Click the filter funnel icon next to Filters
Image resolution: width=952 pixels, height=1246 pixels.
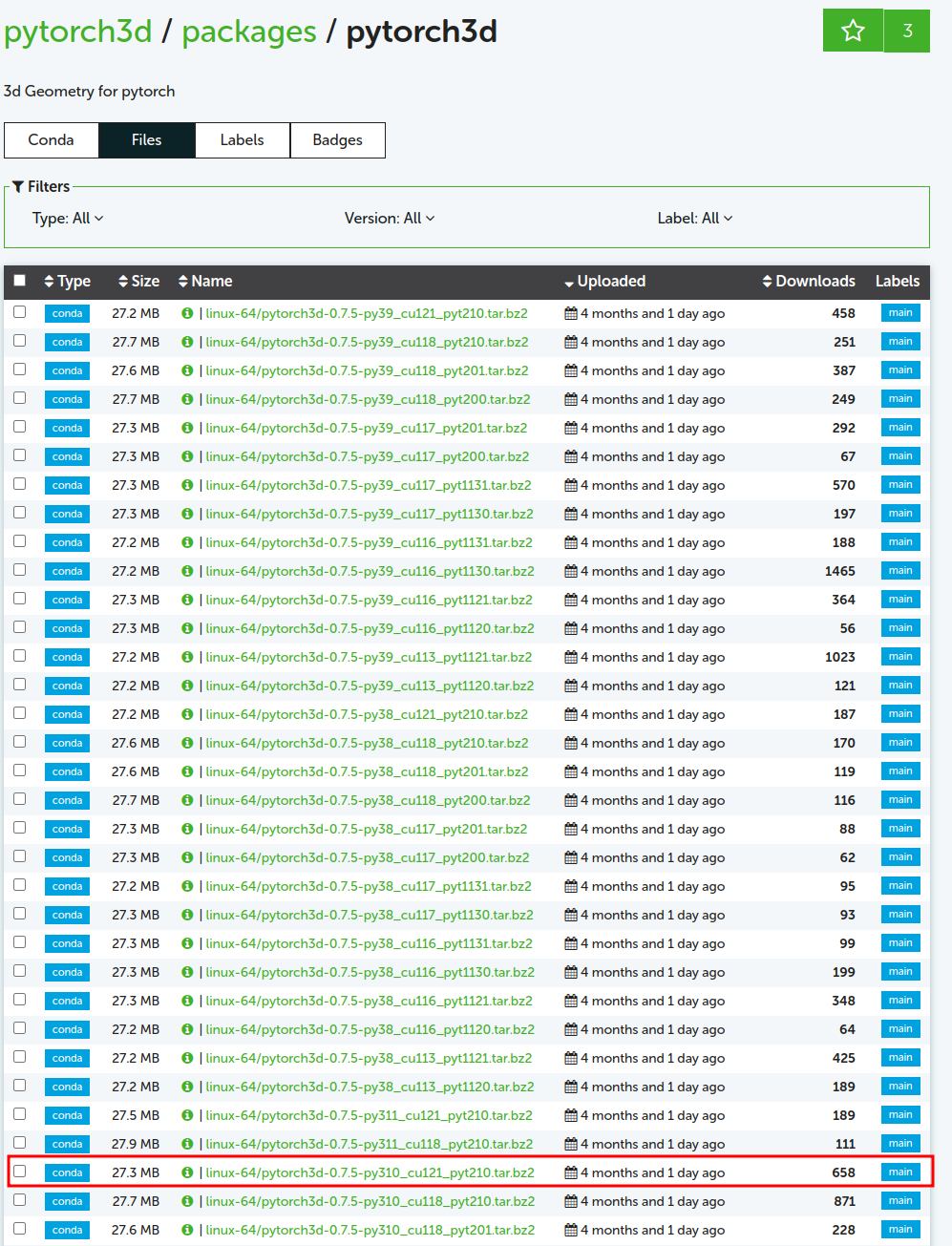click(x=19, y=185)
